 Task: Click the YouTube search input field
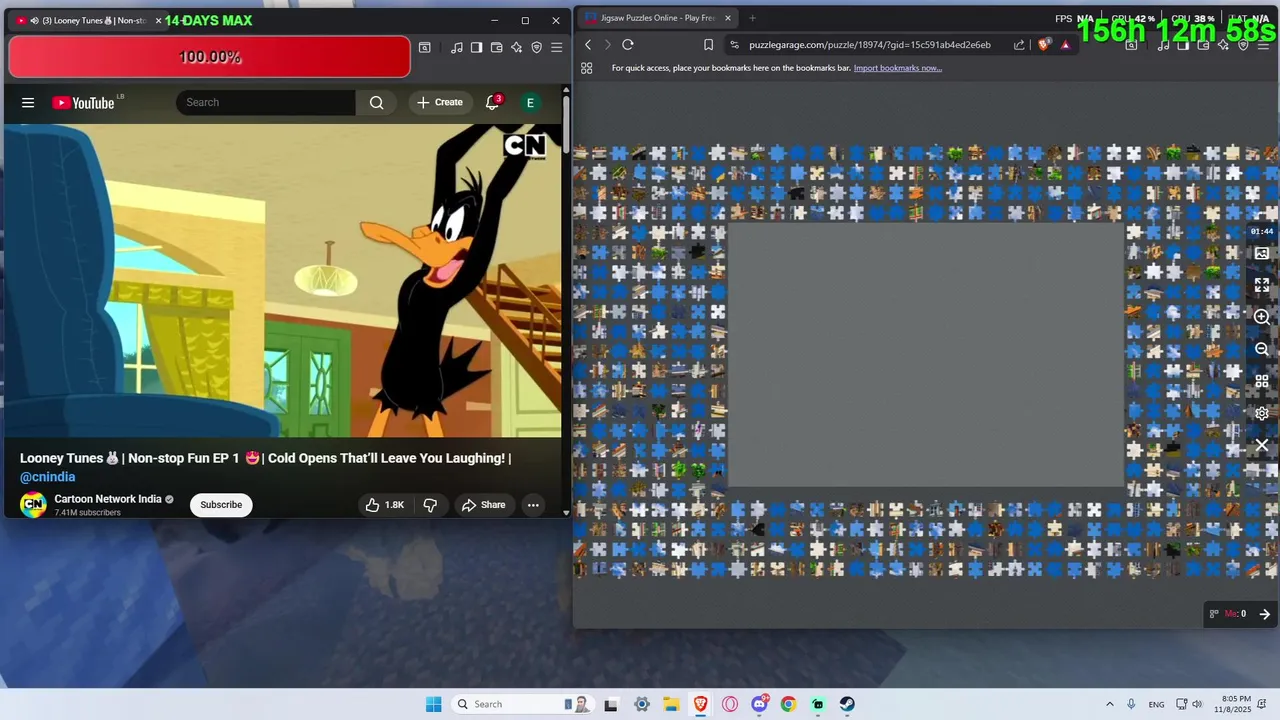tap(265, 102)
